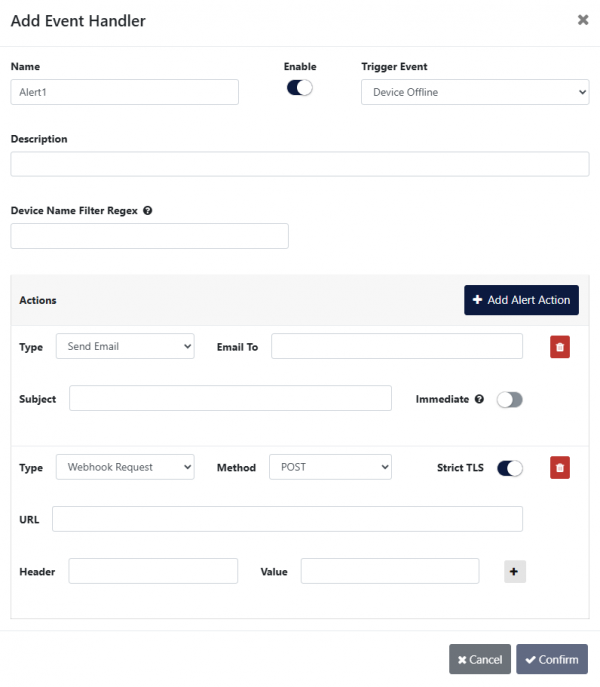Change the POST method dropdown
Image resolution: width=600 pixels, height=687 pixels.
(x=330, y=467)
